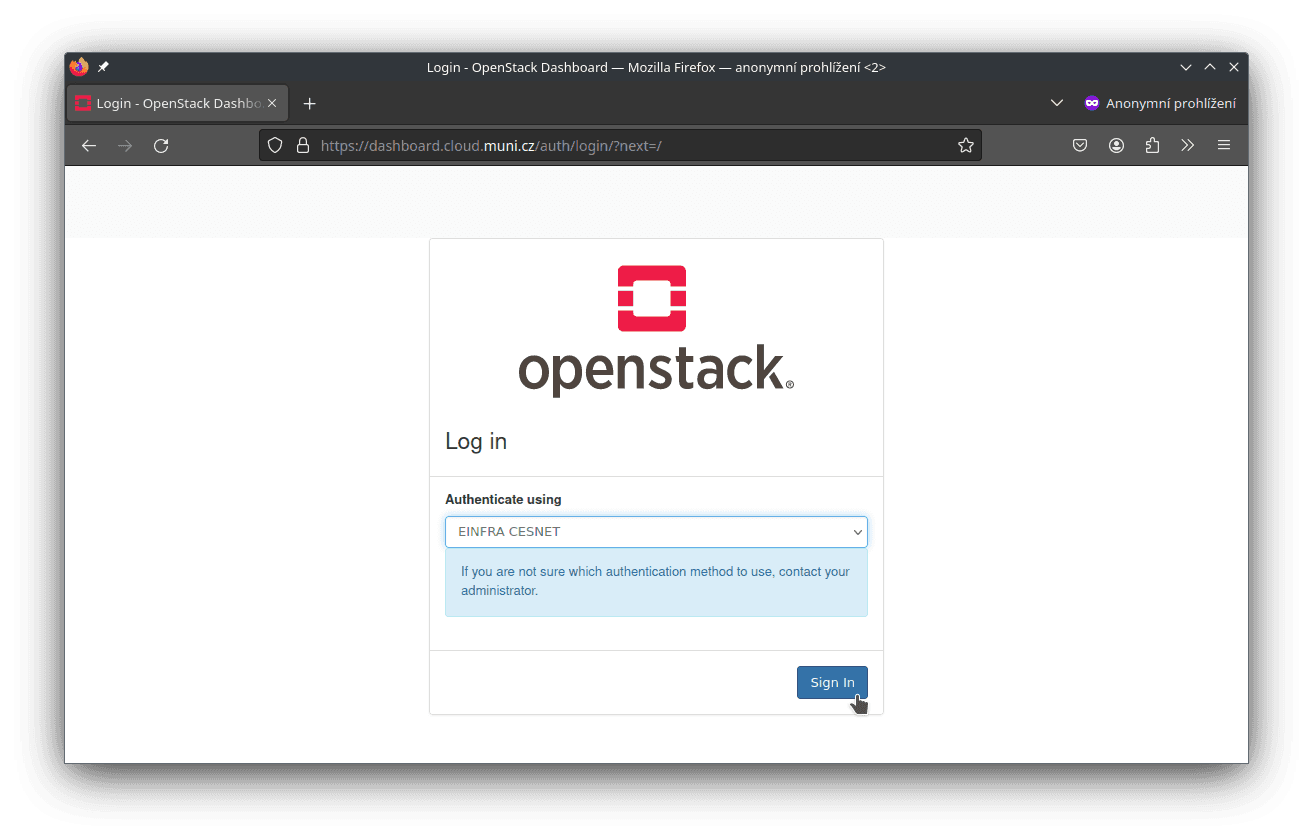Select the Login - OpenStack Dashboard tab

(178, 103)
